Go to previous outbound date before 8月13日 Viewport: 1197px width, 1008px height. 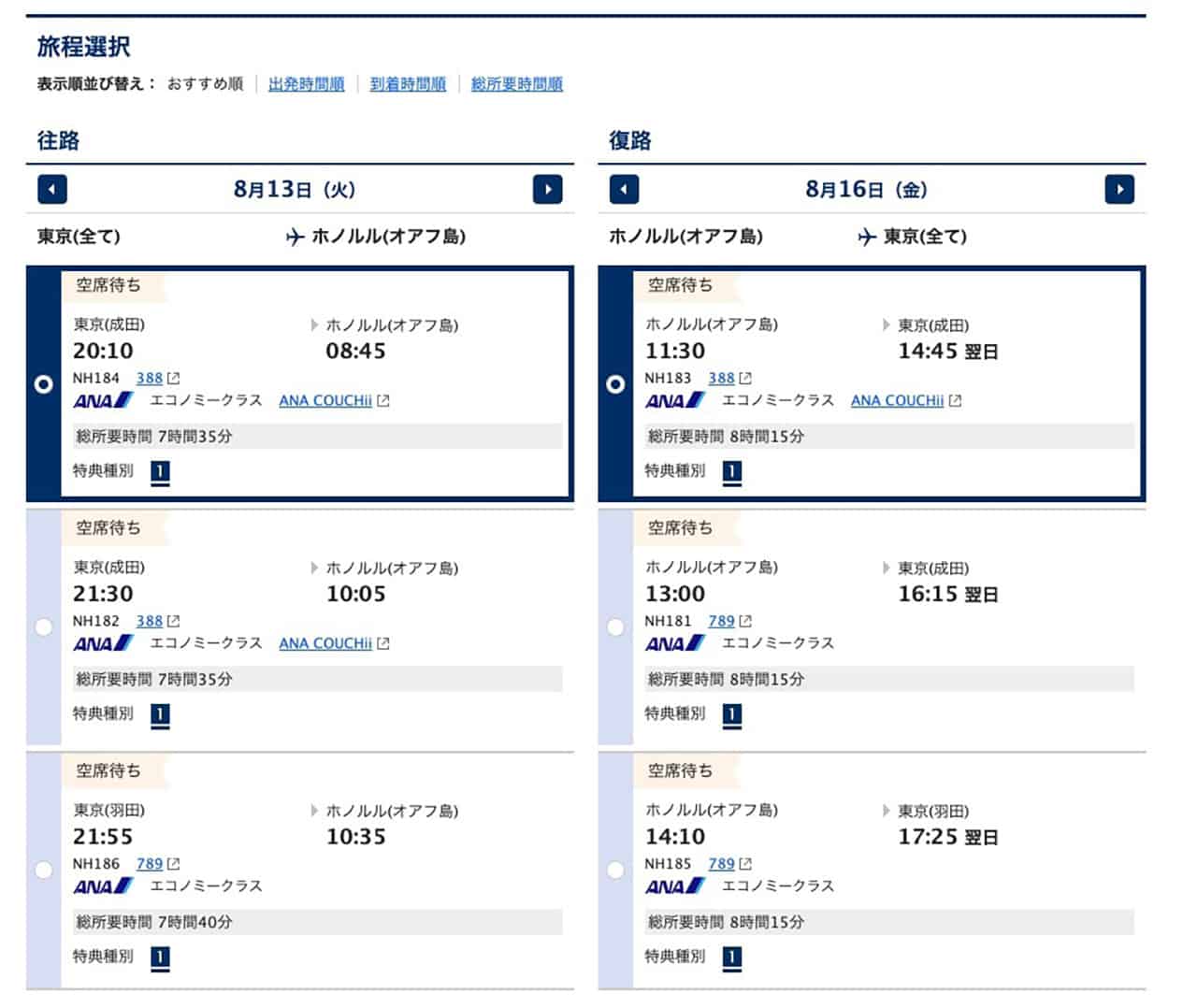point(52,190)
